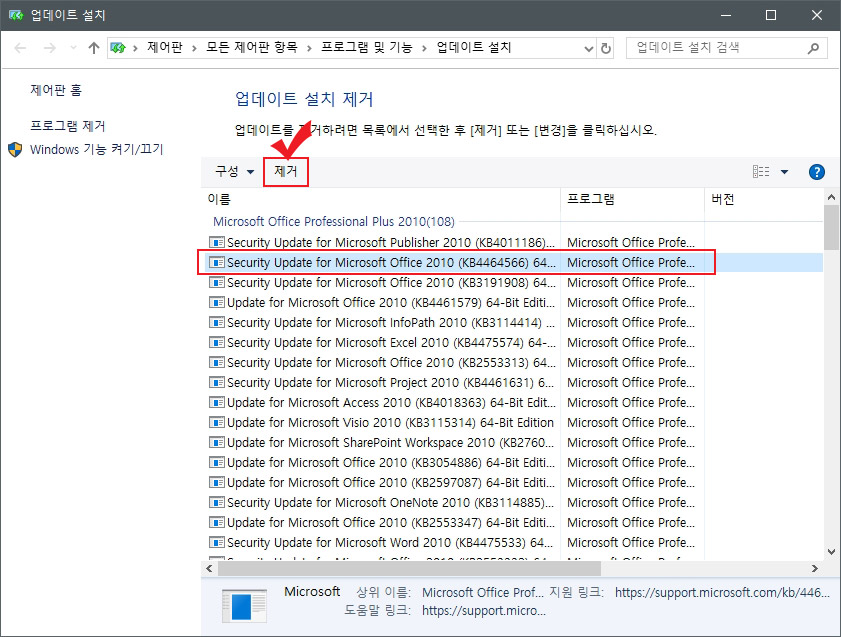This screenshot has width=841, height=637.
Task: Select Update for Office 2010 KB4461579 icon
Action: pos(217,302)
